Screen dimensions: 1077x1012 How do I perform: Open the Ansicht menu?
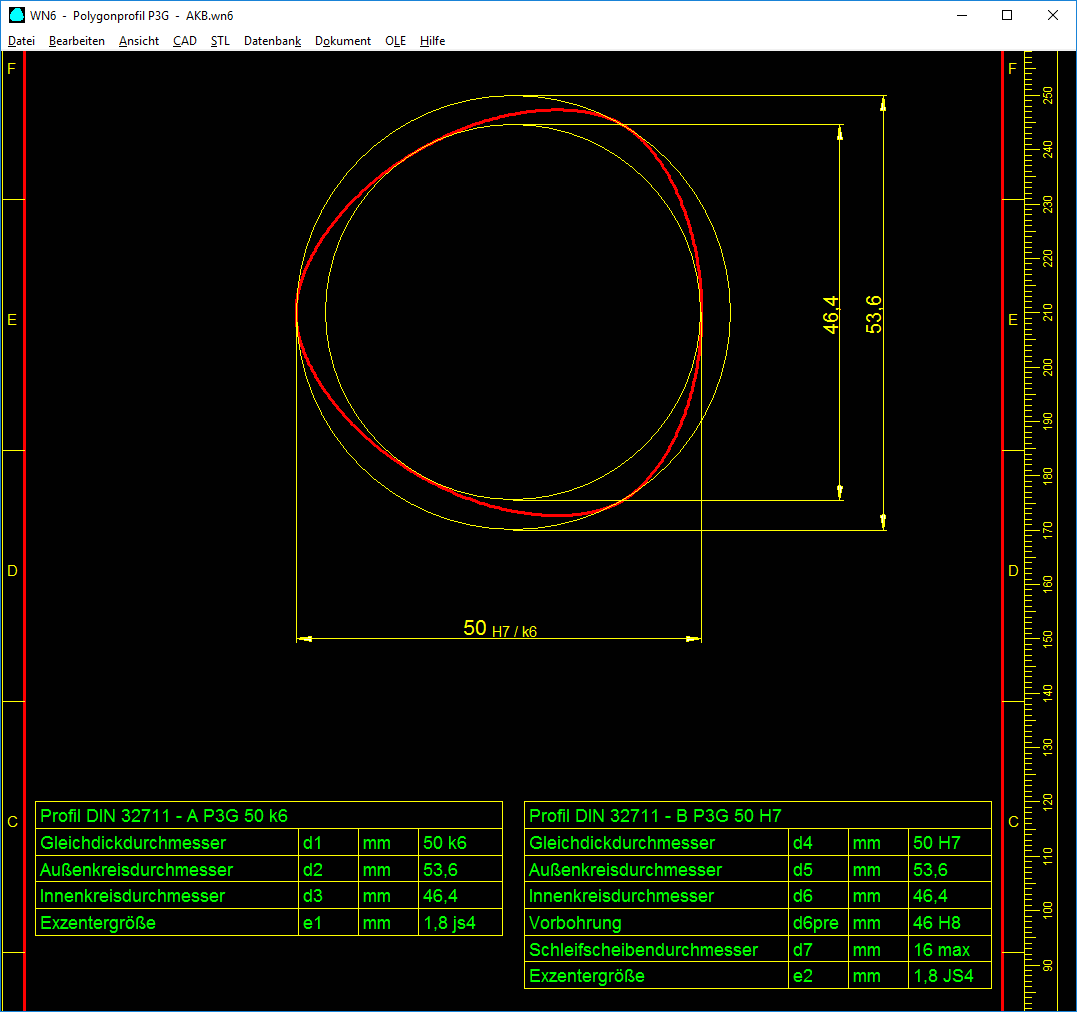click(139, 41)
